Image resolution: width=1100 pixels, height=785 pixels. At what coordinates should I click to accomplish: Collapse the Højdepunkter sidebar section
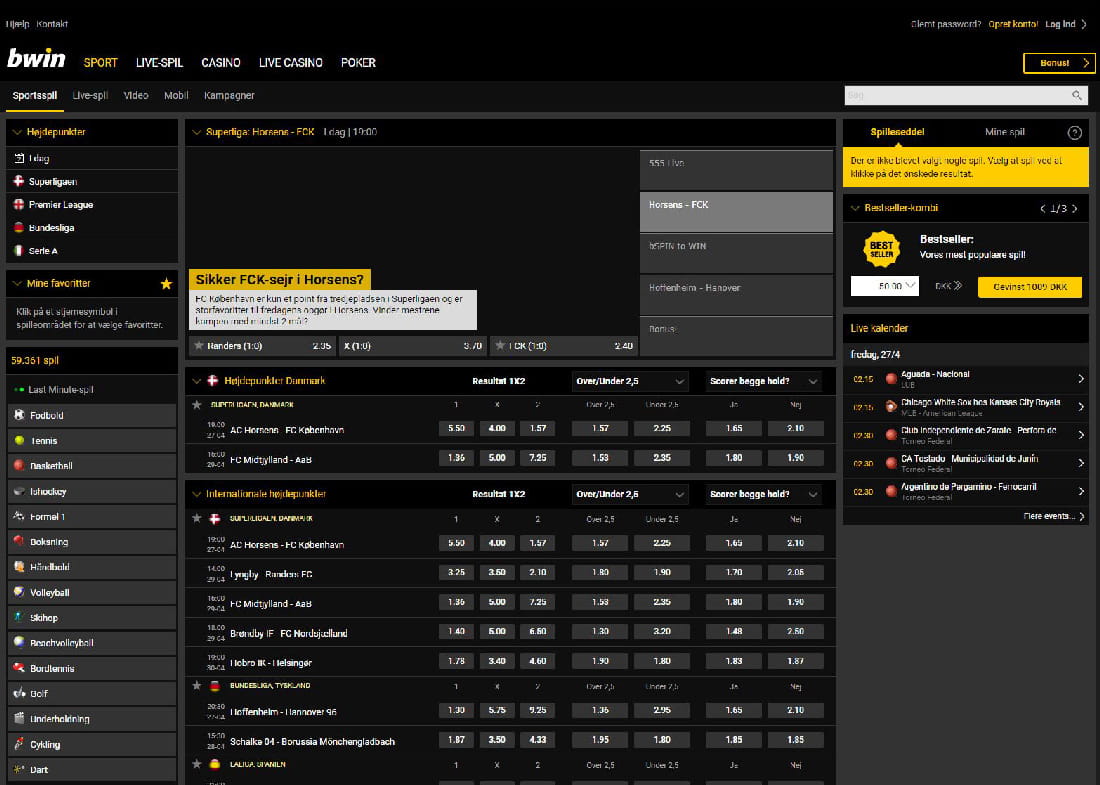click(18, 132)
